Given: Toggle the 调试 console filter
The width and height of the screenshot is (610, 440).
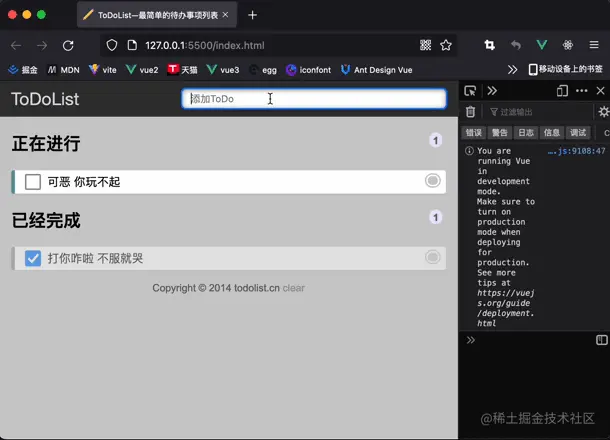Looking at the screenshot, I should tap(578, 133).
